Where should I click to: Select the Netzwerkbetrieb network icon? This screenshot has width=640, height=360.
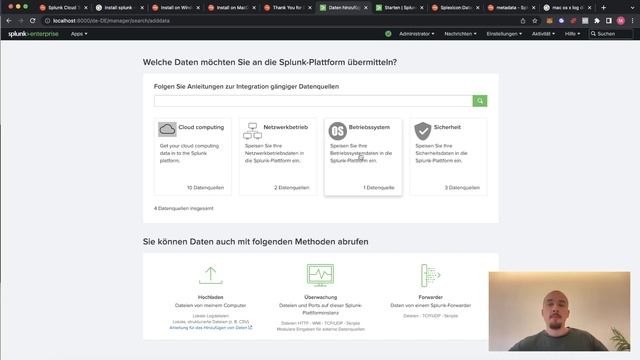252,131
